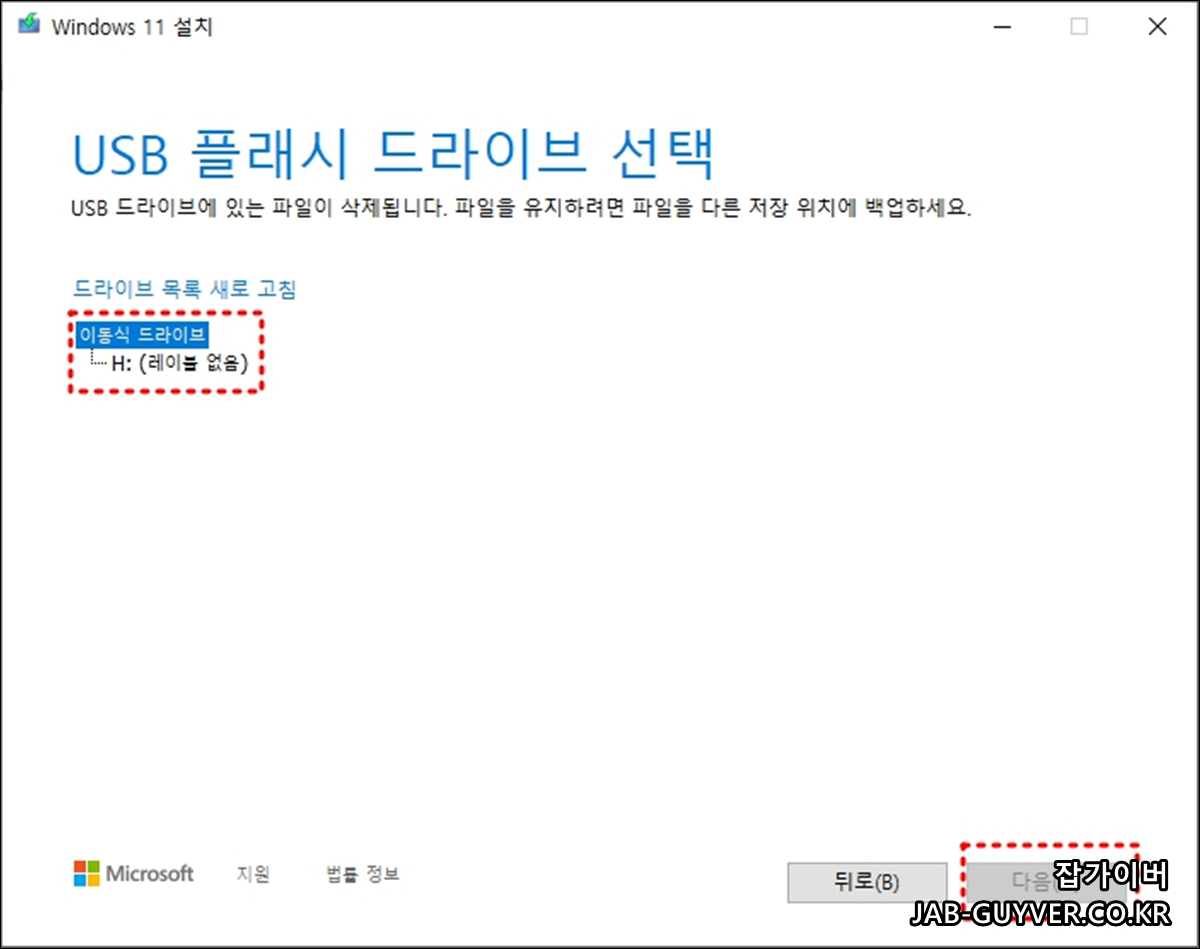The width and height of the screenshot is (1200, 949).
Task: Open the 지원 link
Action: (253, 874)
